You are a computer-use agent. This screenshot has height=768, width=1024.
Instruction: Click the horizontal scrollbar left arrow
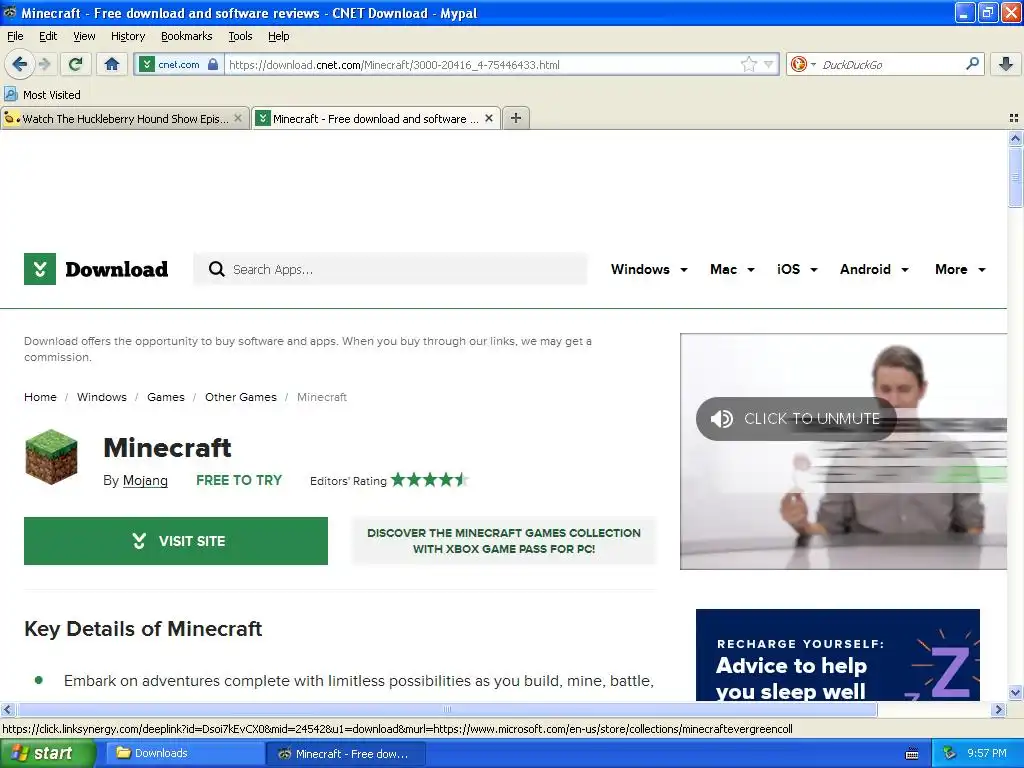pos(7,709)
